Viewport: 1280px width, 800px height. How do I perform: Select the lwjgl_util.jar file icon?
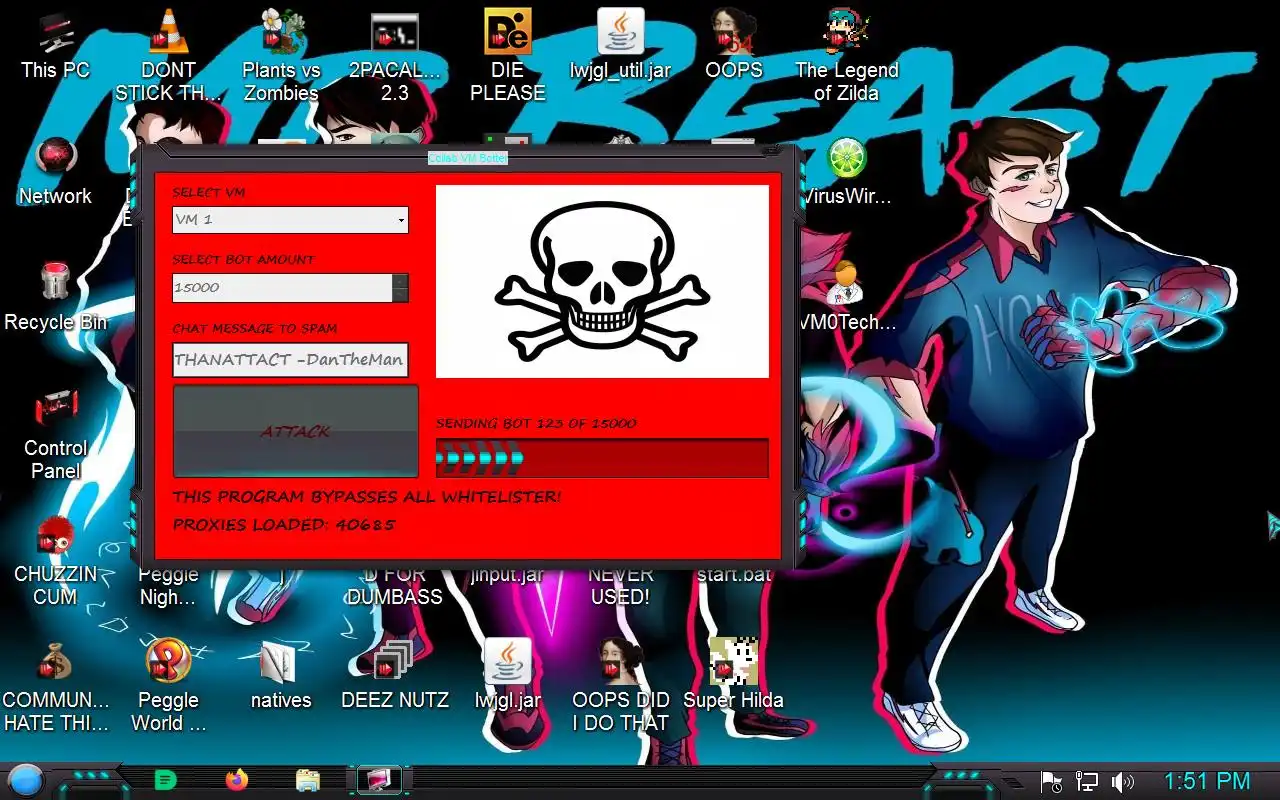click(620, 43)
